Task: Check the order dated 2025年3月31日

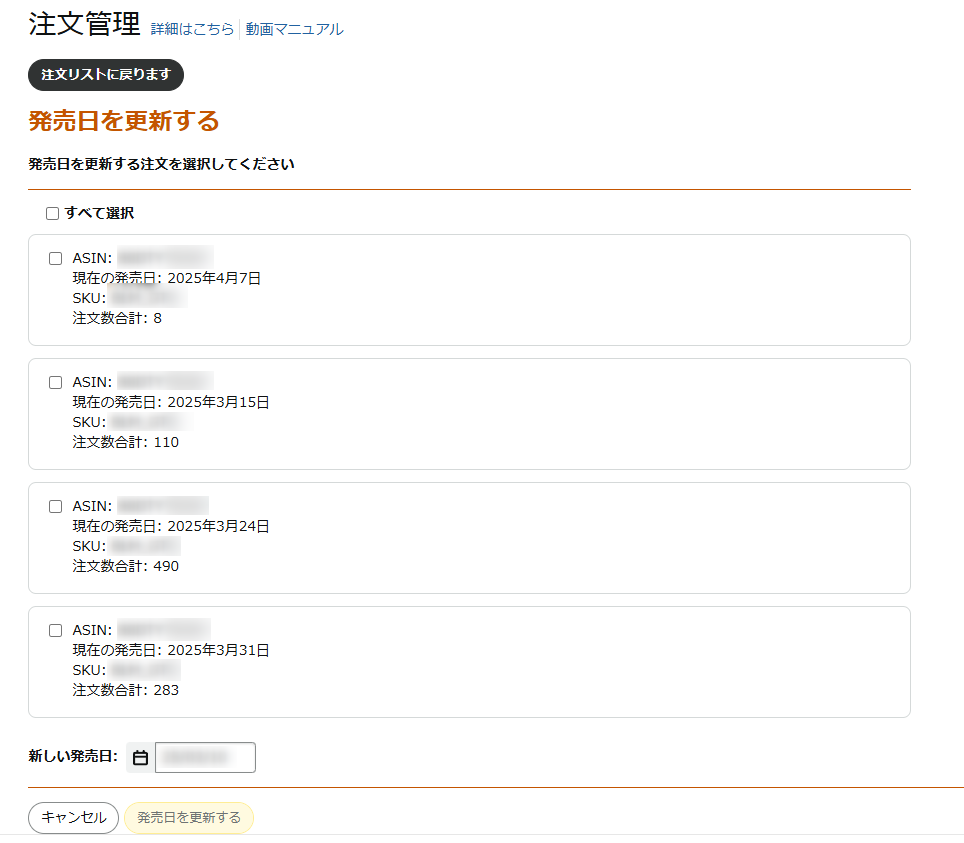Action: (55, 630)
